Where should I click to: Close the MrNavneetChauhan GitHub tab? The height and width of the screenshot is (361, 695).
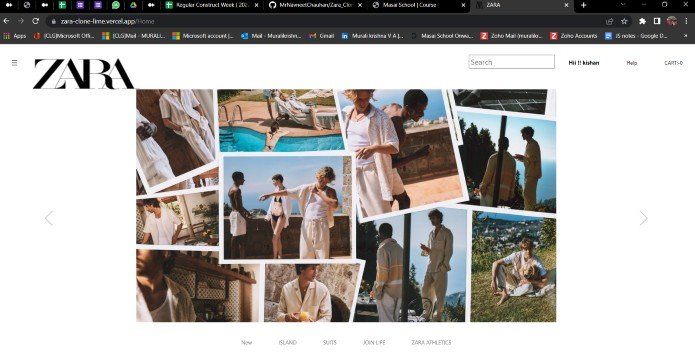(359, 5)
